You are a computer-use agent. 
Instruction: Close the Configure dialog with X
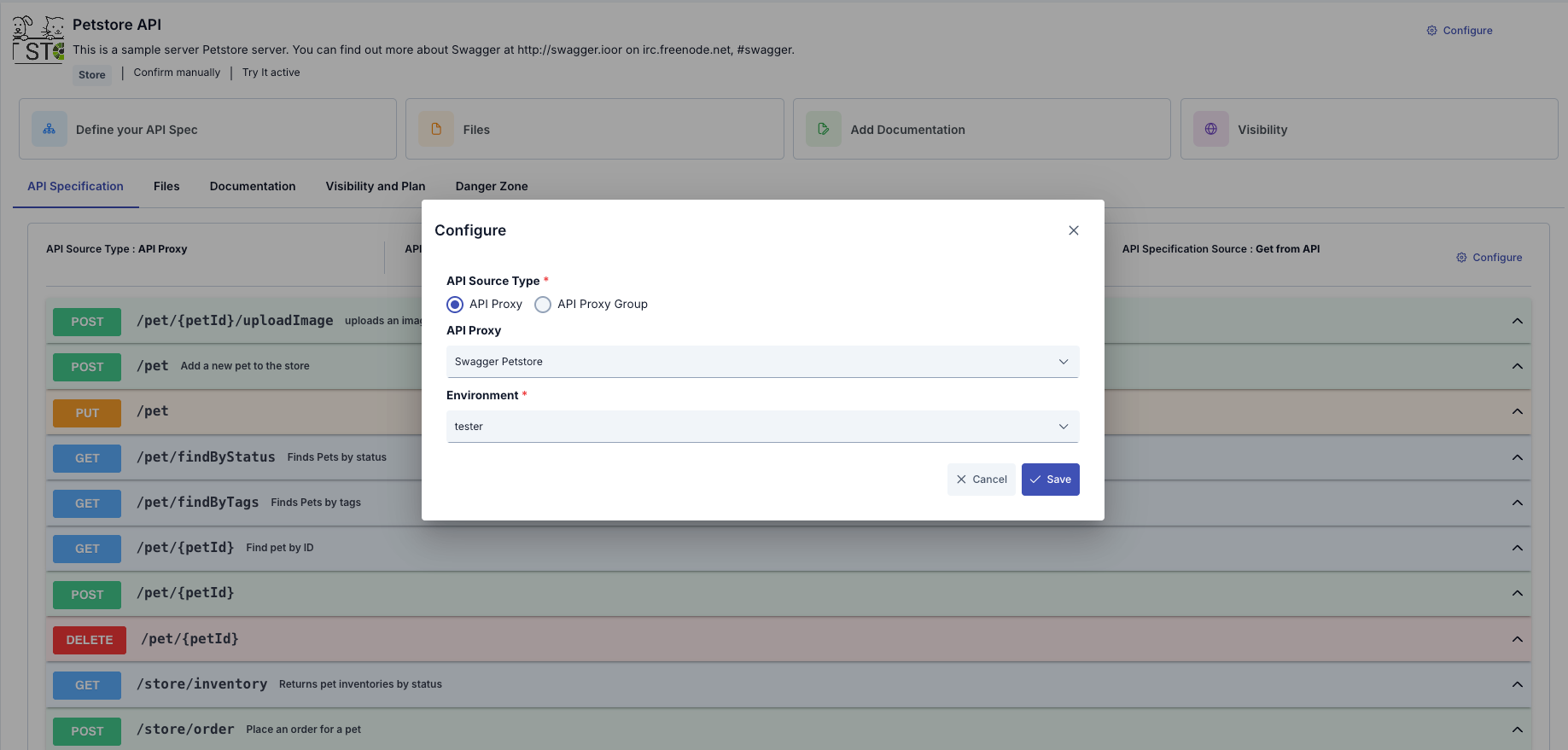tap(1073, 230)
